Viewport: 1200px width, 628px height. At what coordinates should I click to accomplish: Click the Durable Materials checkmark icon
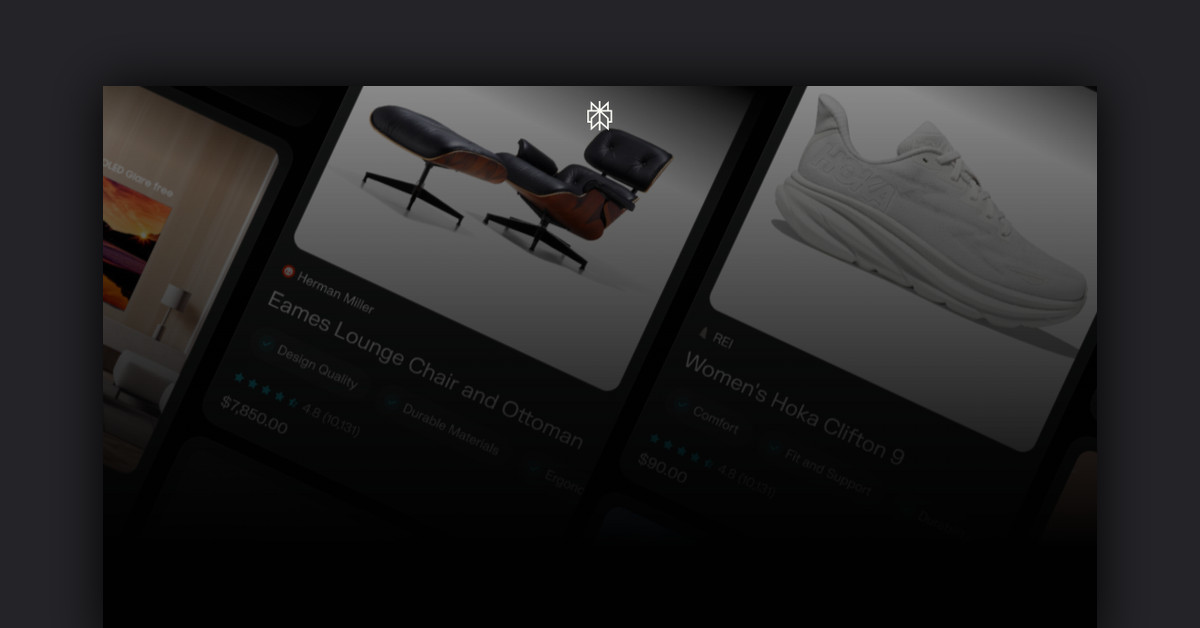coord(391,402)
